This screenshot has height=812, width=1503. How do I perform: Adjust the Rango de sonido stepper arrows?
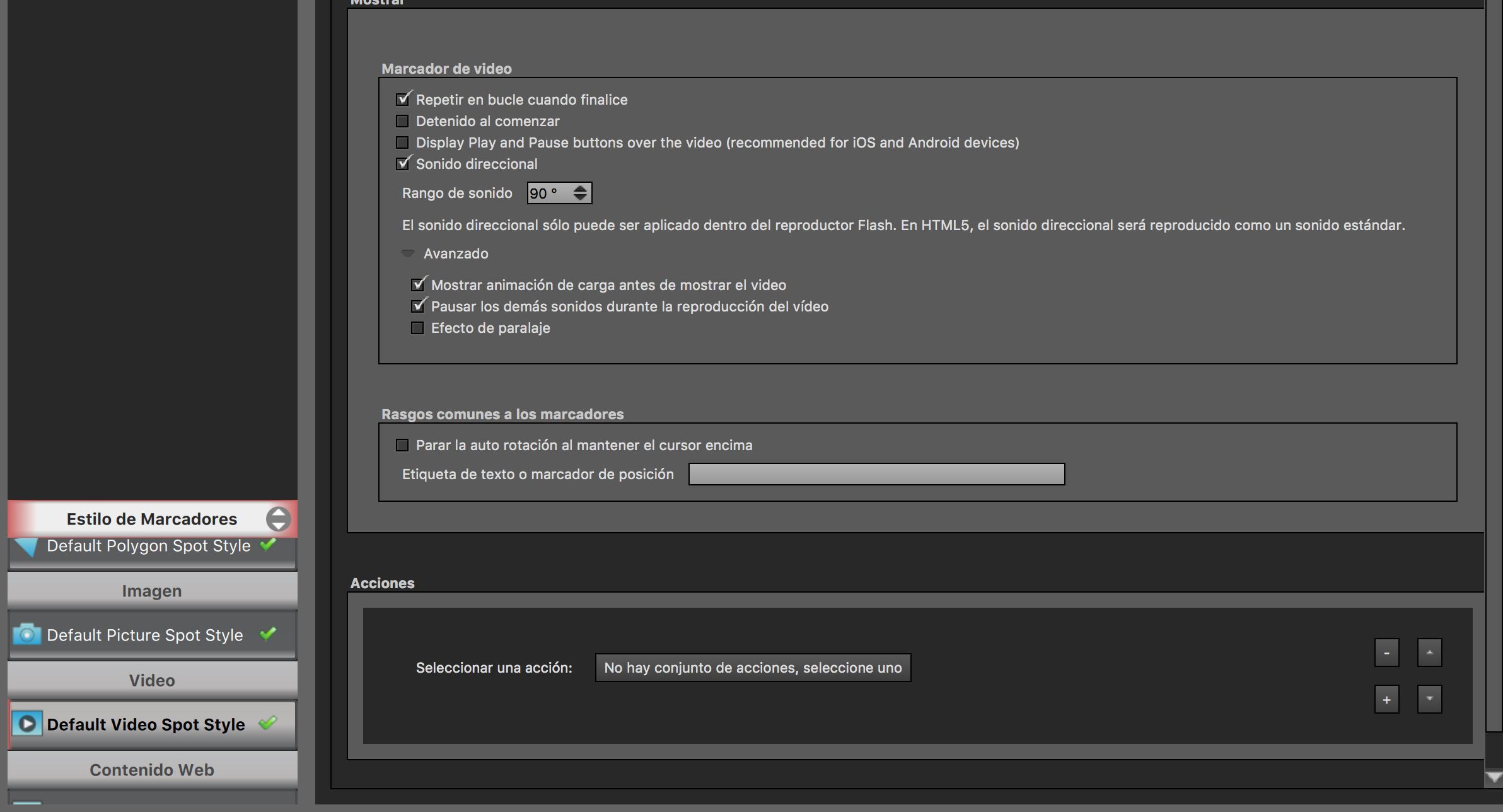coord(580,193)
